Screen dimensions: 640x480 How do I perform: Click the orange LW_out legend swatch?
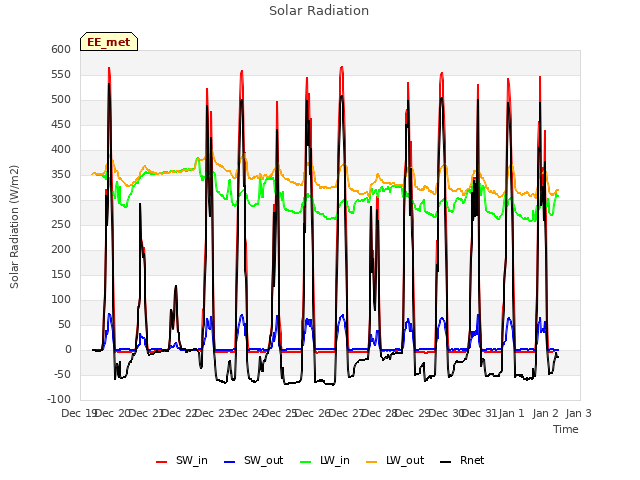(x=372, y=462)
